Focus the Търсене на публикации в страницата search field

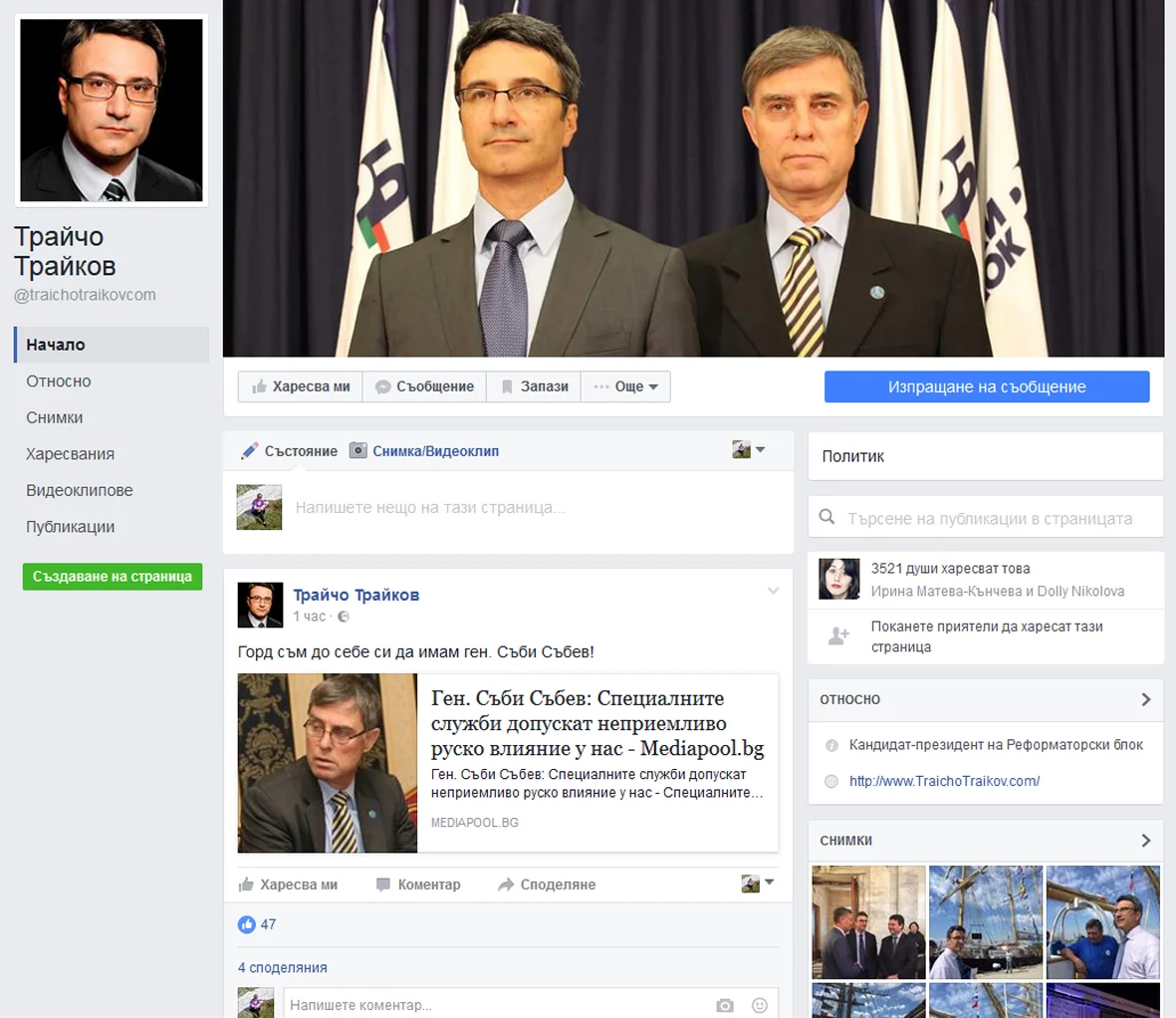(986, 518)
